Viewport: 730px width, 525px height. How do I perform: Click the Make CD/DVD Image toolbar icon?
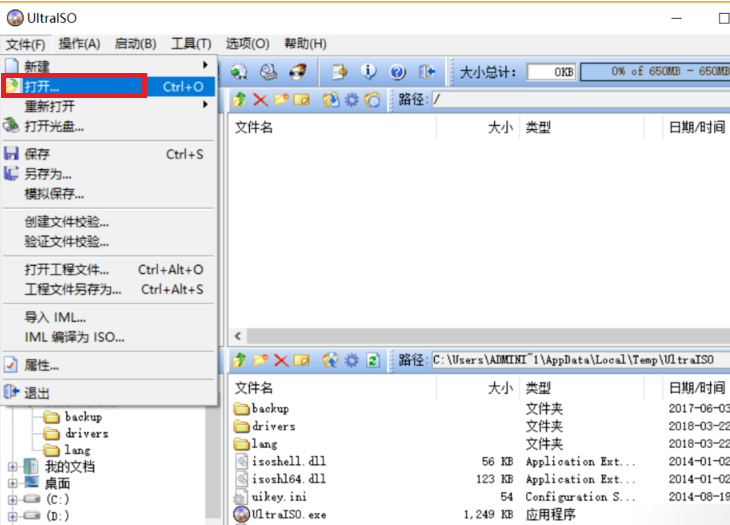point(239,72)
